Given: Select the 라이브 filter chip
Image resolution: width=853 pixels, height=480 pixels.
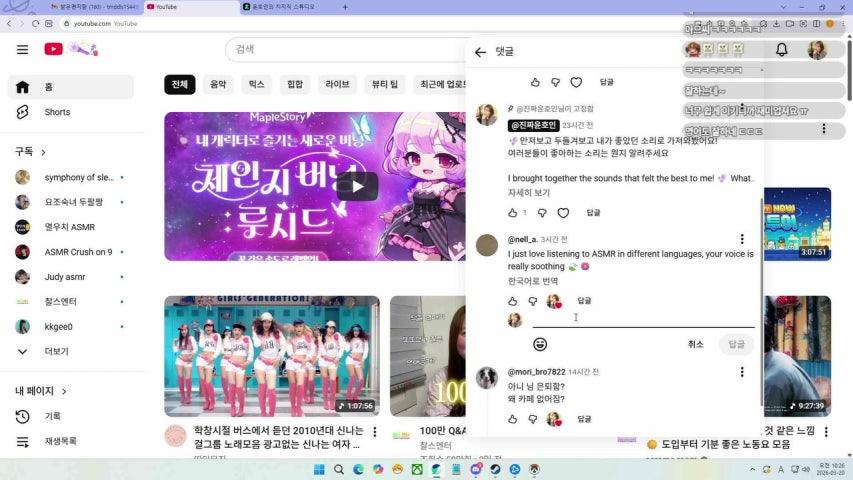Looking at the screenshot, I should (x=337, y=85).
